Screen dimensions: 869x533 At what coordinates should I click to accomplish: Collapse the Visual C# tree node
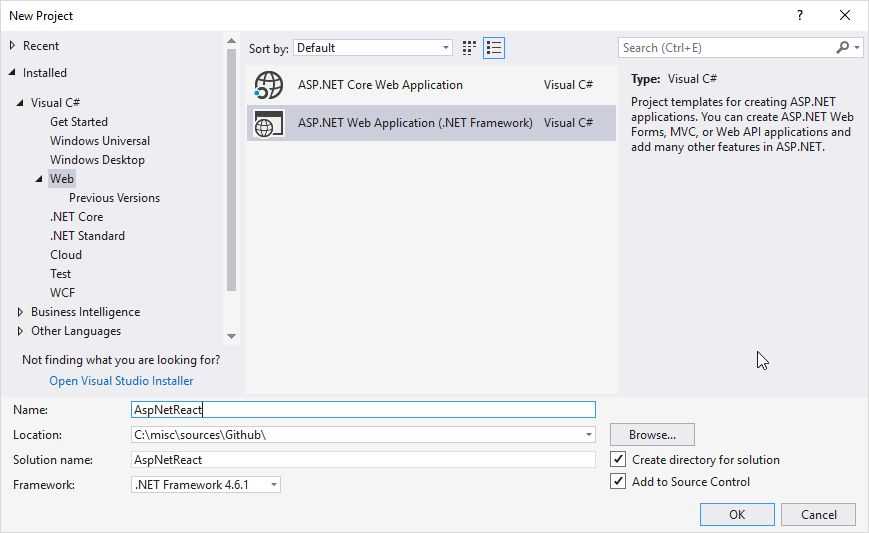click(20, 103)
